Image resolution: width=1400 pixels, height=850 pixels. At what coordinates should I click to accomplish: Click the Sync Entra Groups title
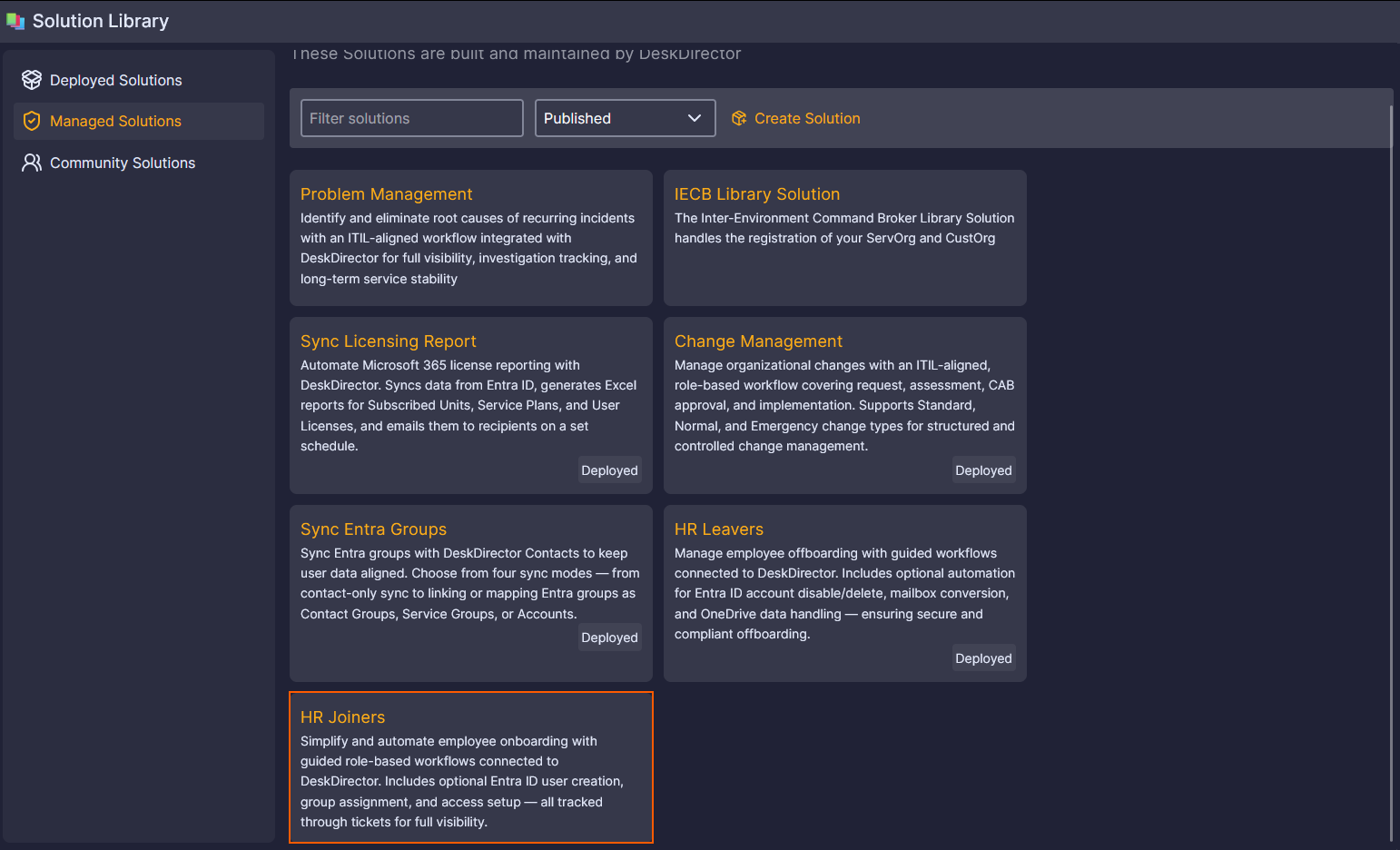[373, 529]
